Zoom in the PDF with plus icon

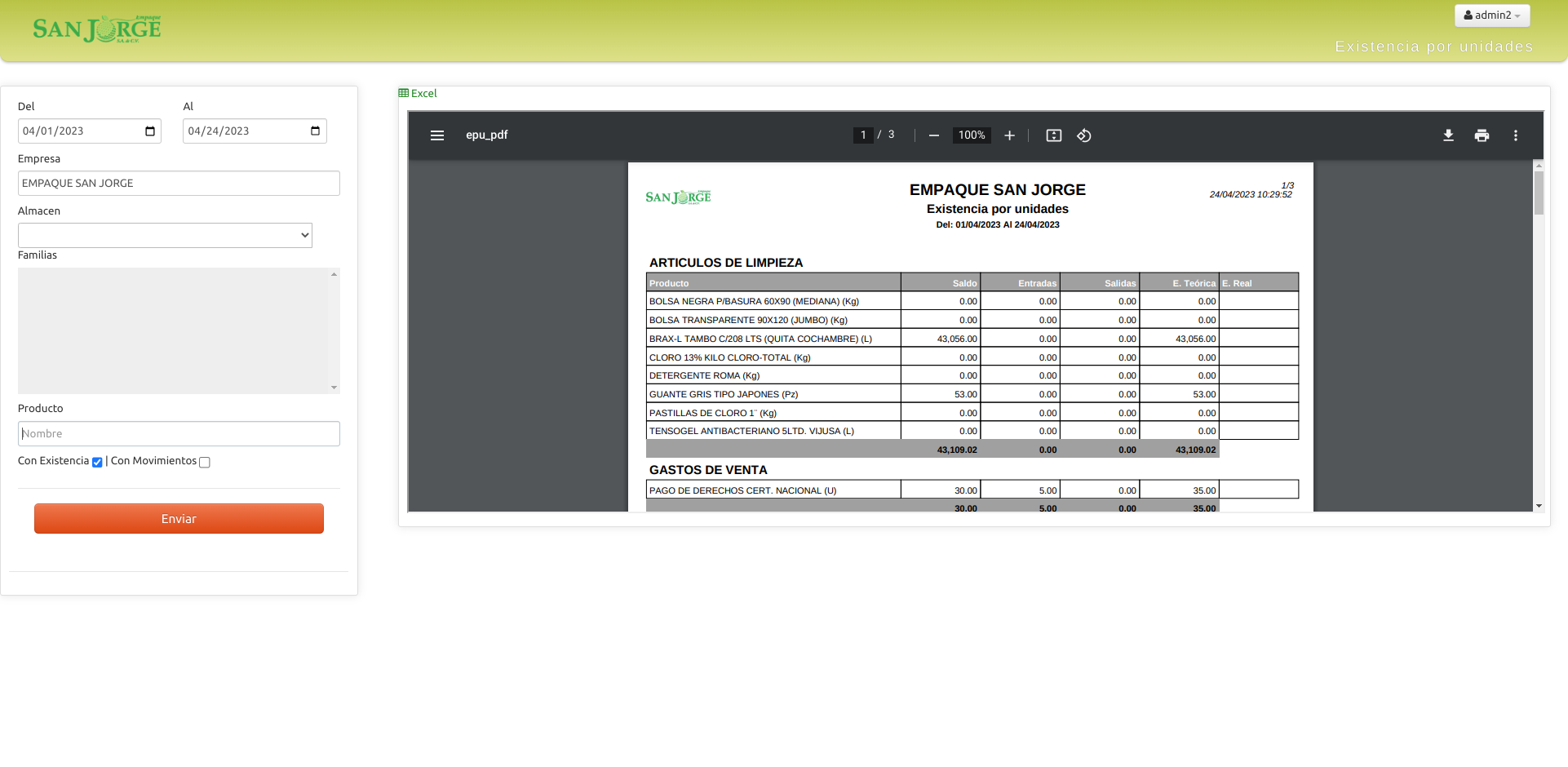point(1009,135)
